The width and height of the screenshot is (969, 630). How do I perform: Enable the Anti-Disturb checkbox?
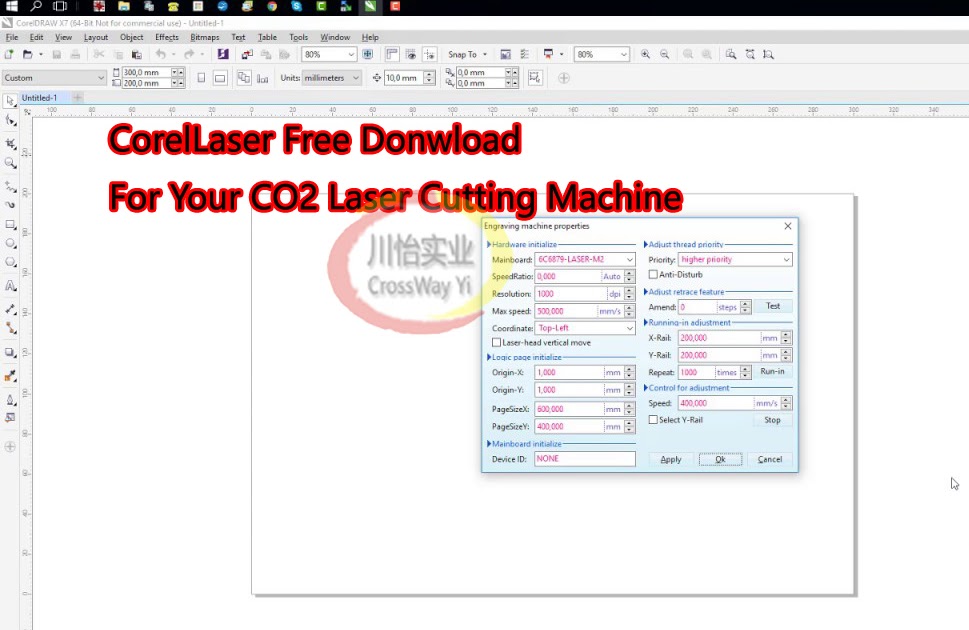(653, 275)
